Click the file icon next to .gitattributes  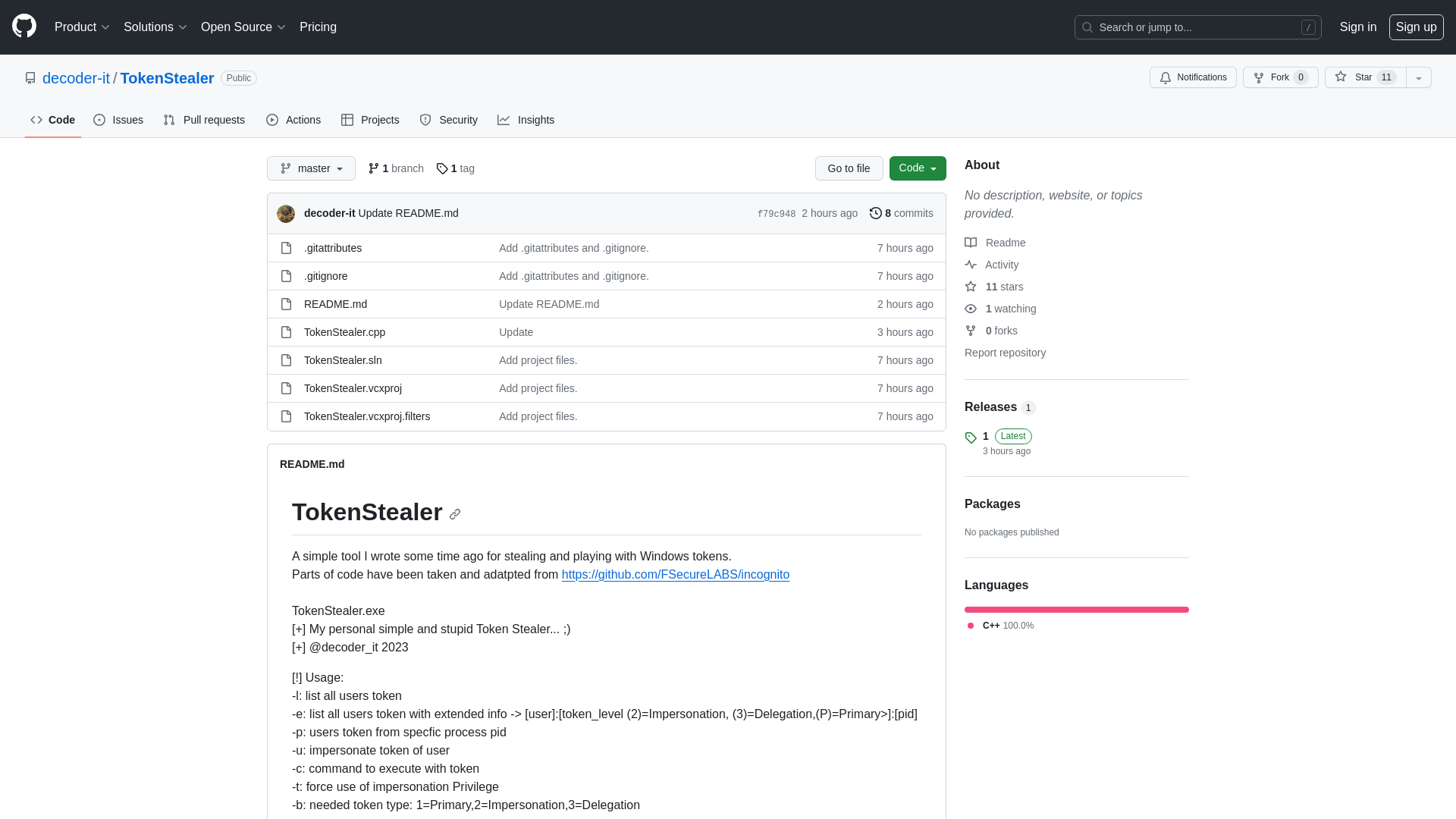pyautogui.click(x=286, y=248)
